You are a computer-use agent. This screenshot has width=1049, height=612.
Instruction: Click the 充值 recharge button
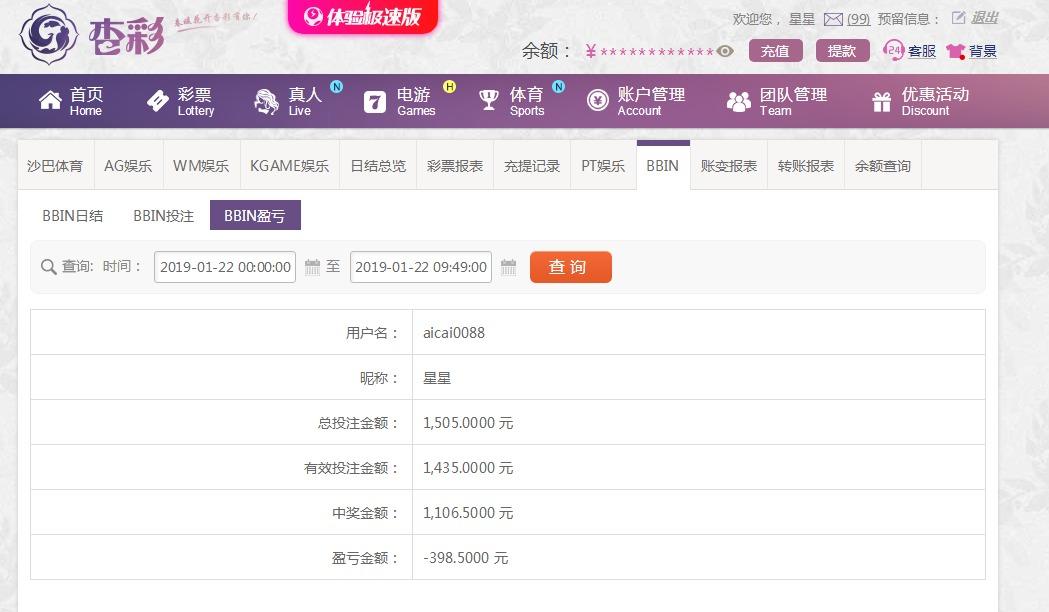pyautogui.click(x=775, y=51)
